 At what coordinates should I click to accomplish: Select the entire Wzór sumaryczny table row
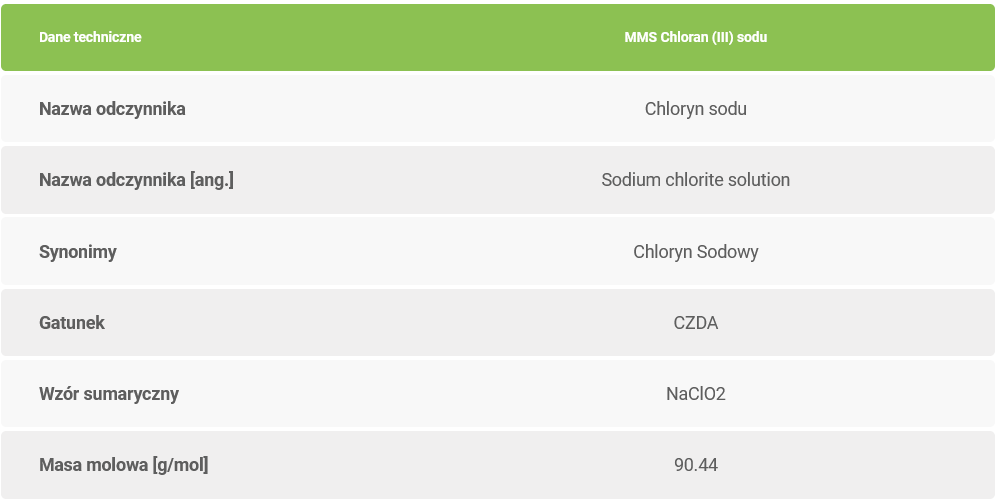tap(400, 394)
